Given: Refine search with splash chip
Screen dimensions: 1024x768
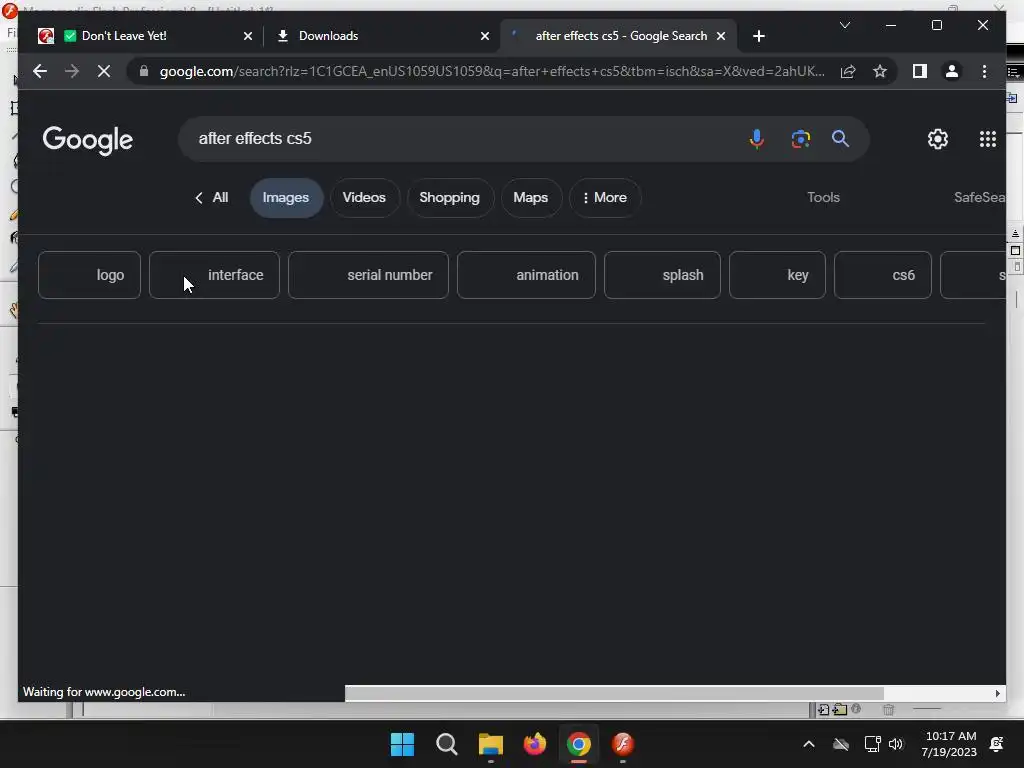Looking at the screenshot, I should [x=662, y=275].
